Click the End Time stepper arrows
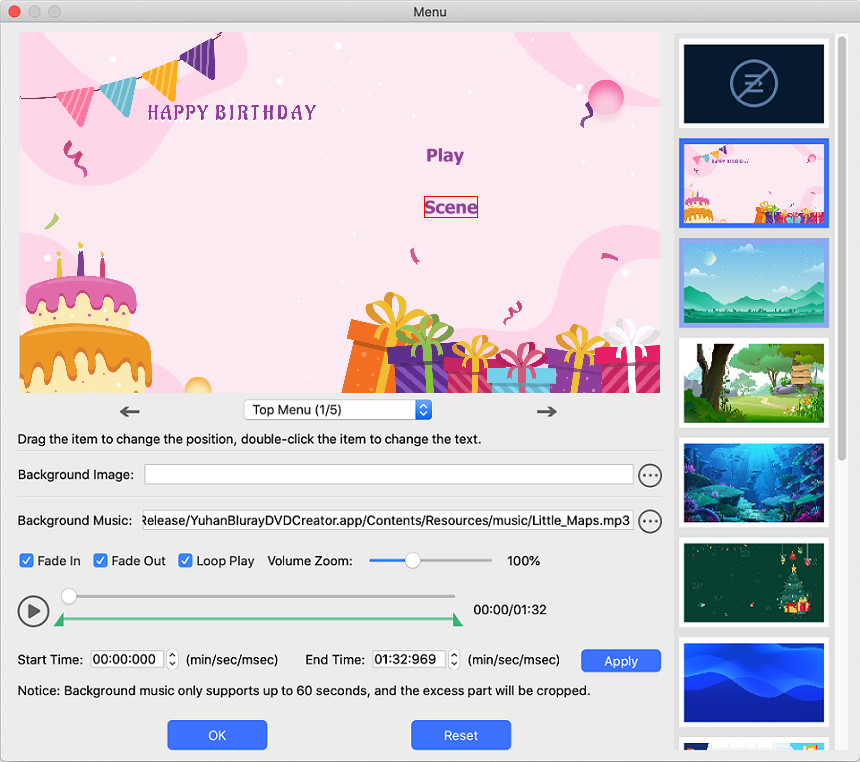Viewport: 860px width, 762px height. pyautogui.click(x=454, y=660)
